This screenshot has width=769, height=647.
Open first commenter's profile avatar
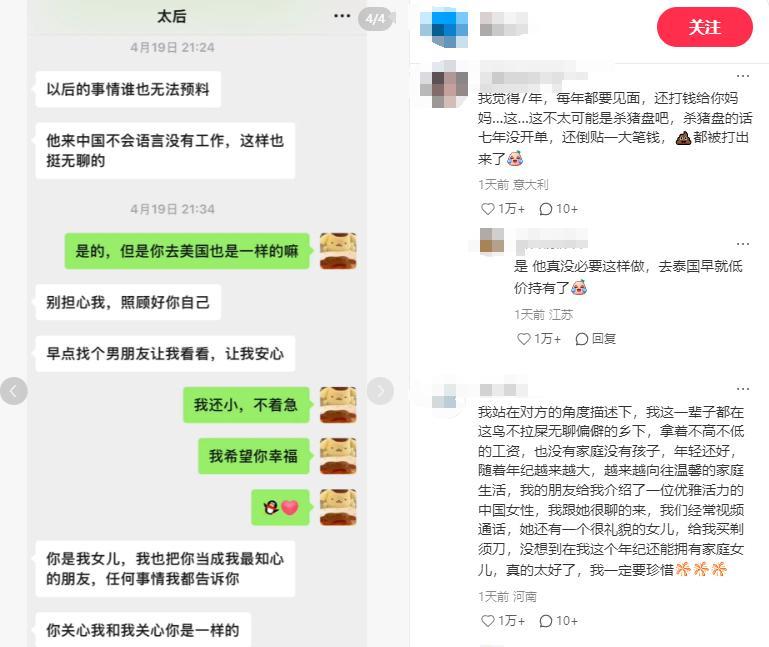click(444, 85)
